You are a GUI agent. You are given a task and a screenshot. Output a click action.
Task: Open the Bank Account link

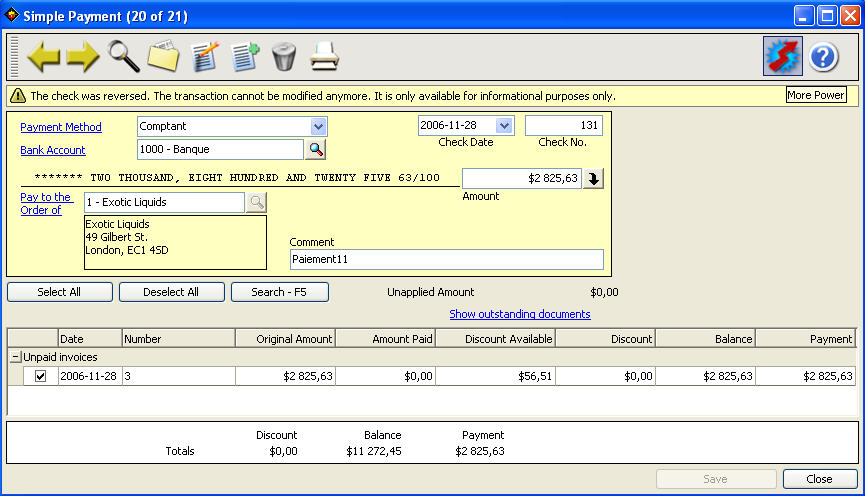tap(53, 150)
